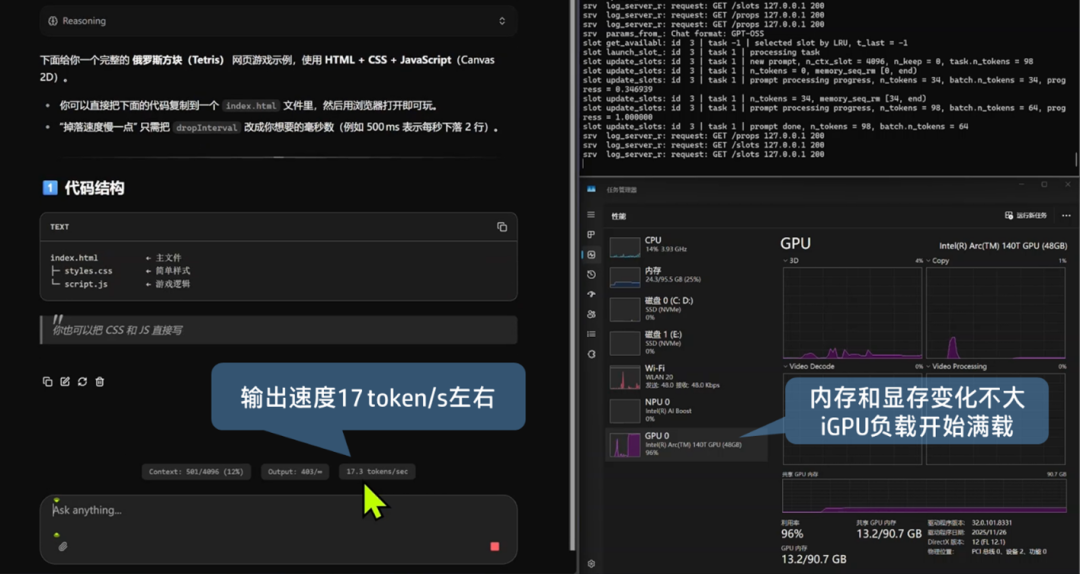Click the chat page vertical scrollbar

572,276
